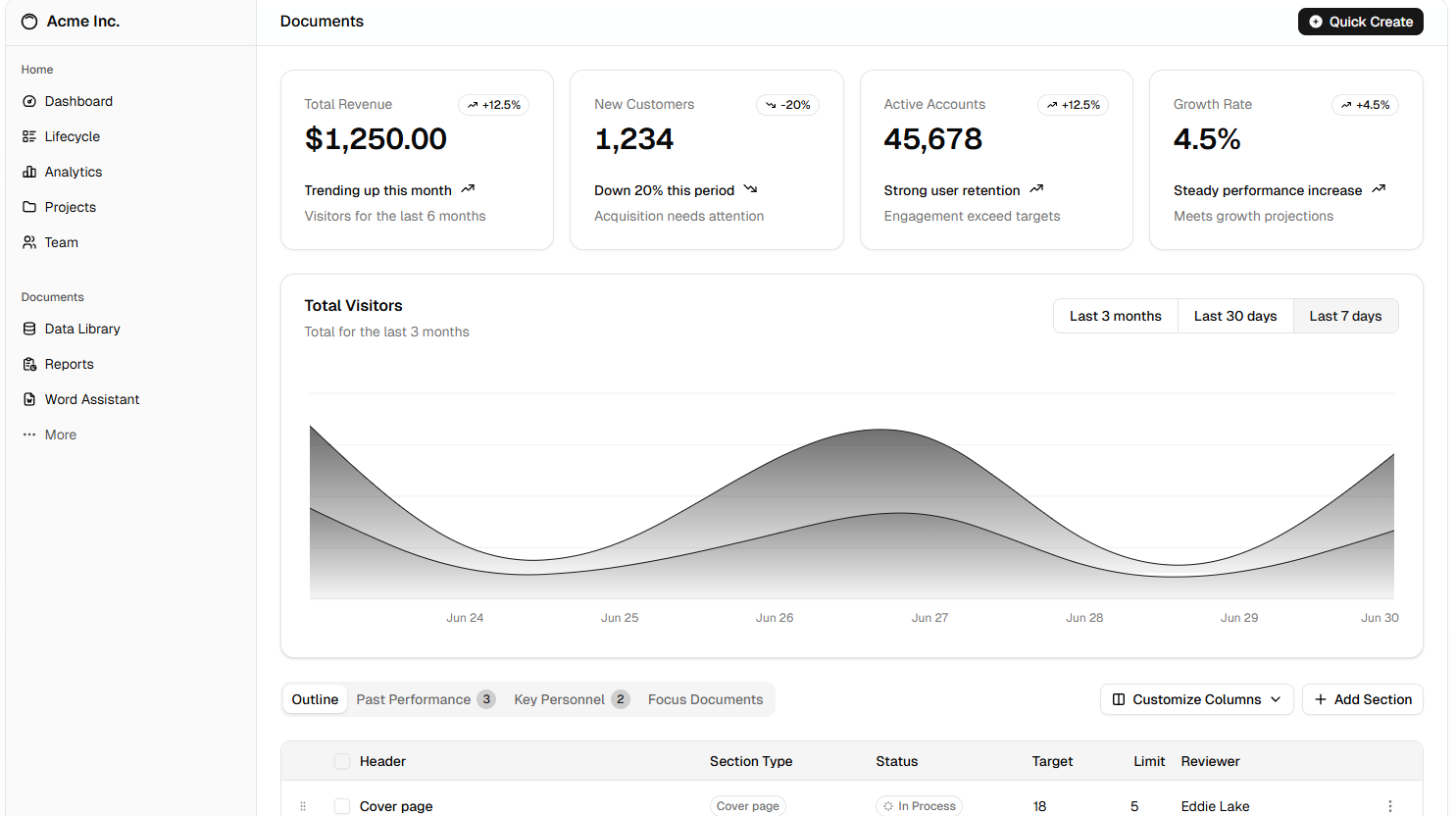This screenshot has width=1456, height=816.
Task: Toggle the select-all checkbox in table header
Action: pyautogui.click(x=342, y=761)
